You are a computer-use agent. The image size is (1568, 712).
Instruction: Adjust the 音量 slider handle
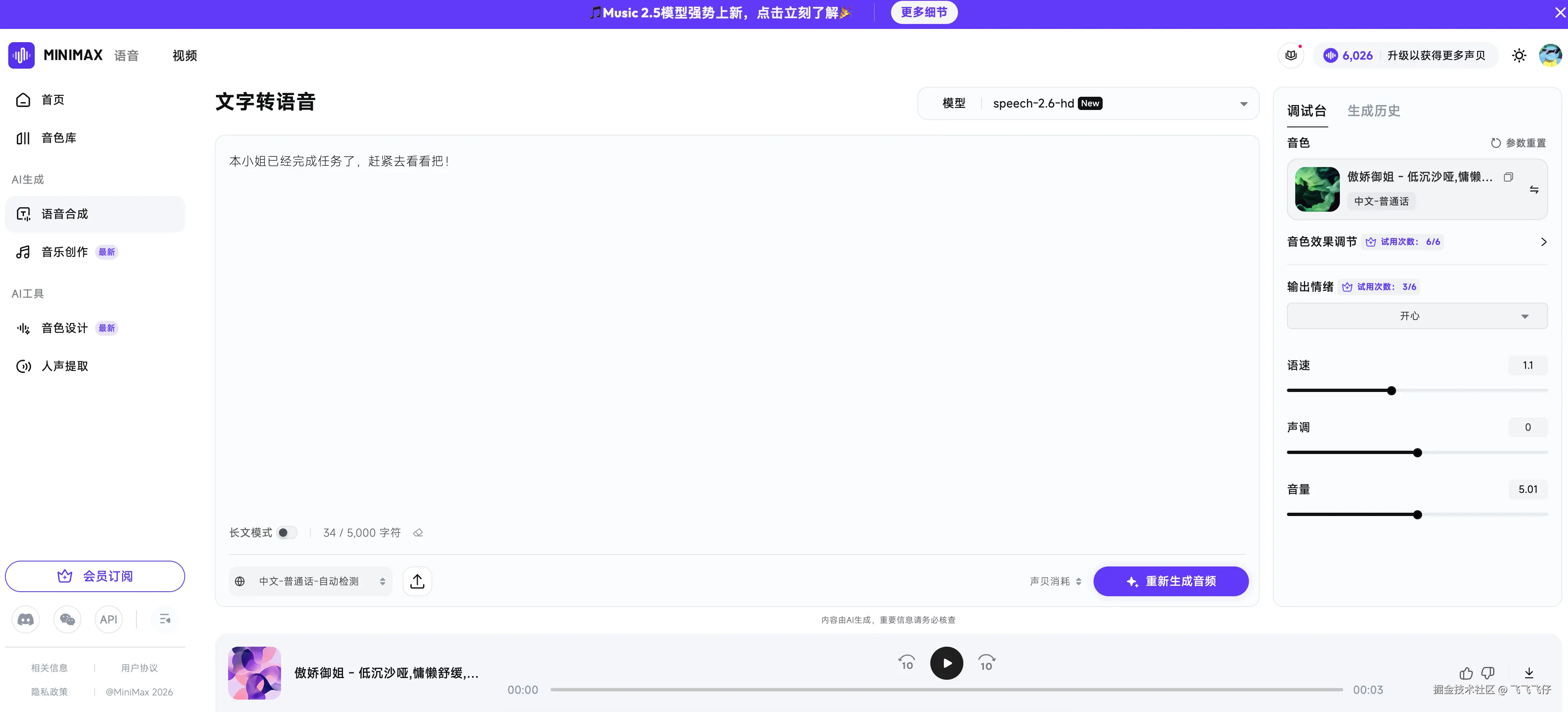point(1418,515)
